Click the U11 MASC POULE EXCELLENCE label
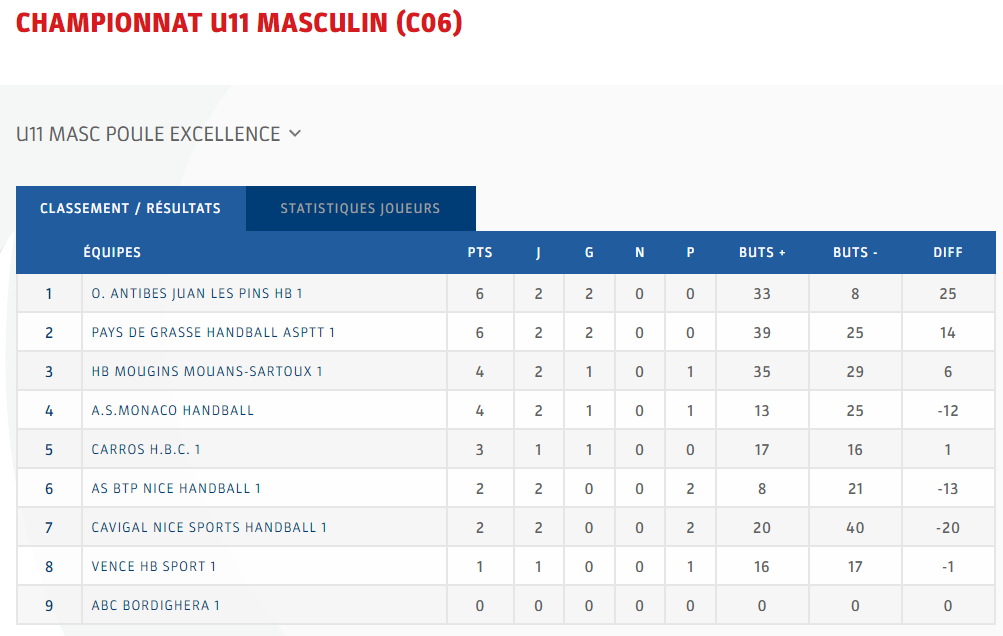Image resolution: width=1003 pixels, height=636 pixels. tap(148, 134)
